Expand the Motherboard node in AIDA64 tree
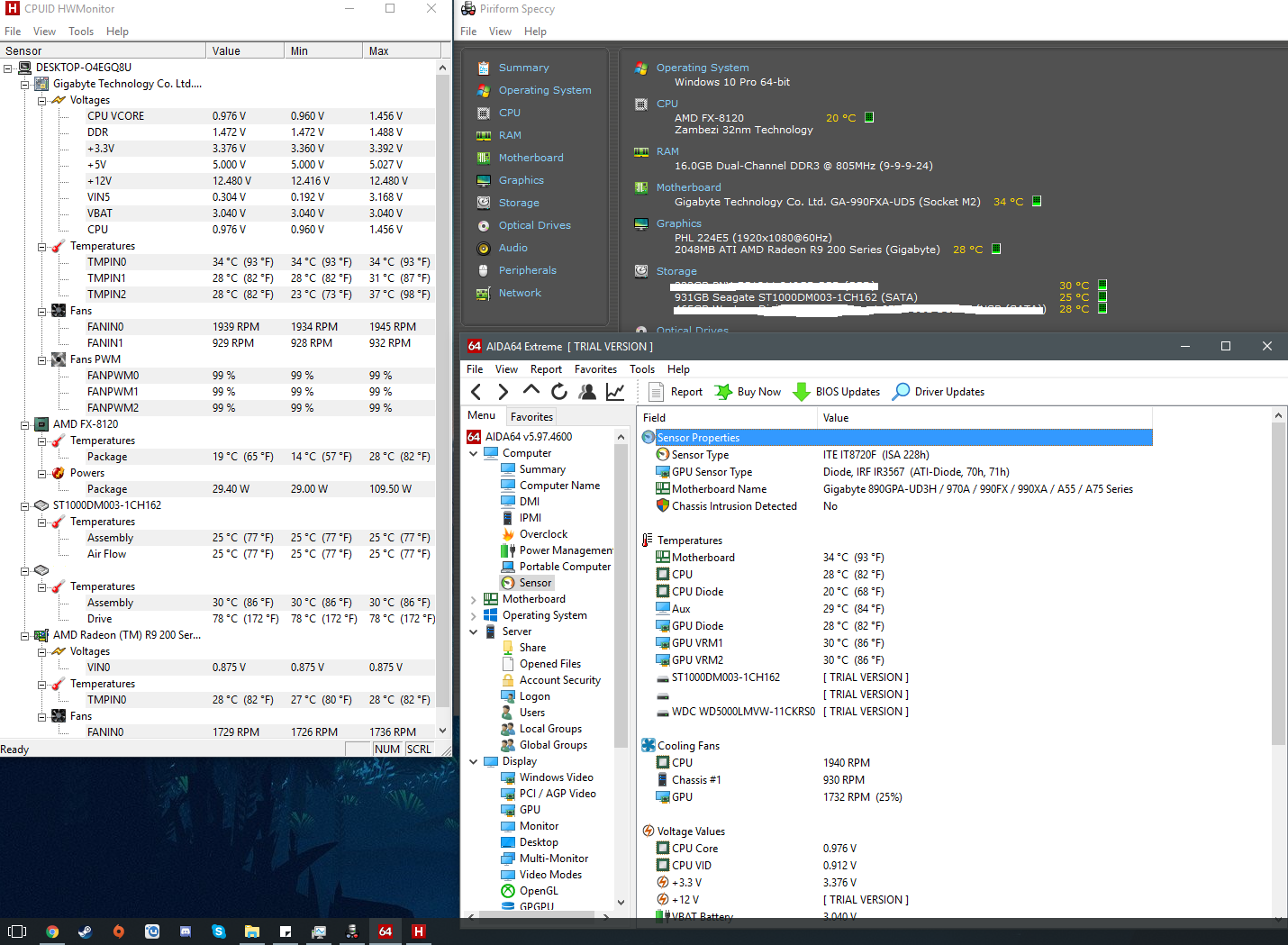Screen dimensions: 1288x945 pos(474,599)
